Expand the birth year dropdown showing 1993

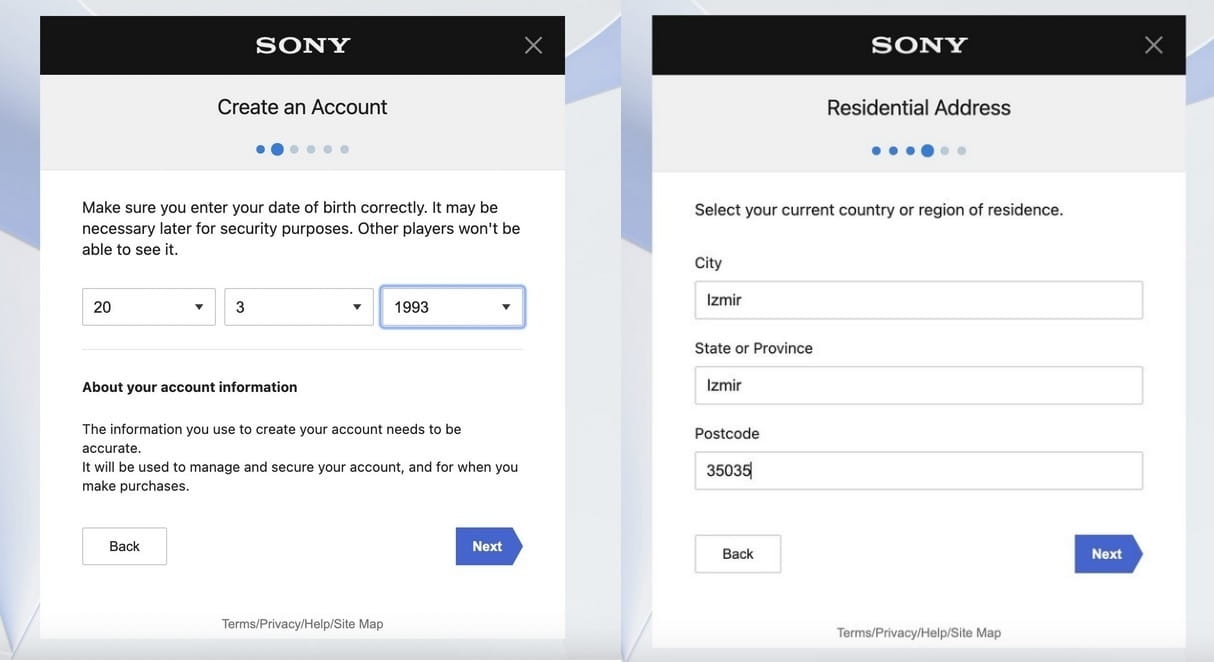pos(452,307)
